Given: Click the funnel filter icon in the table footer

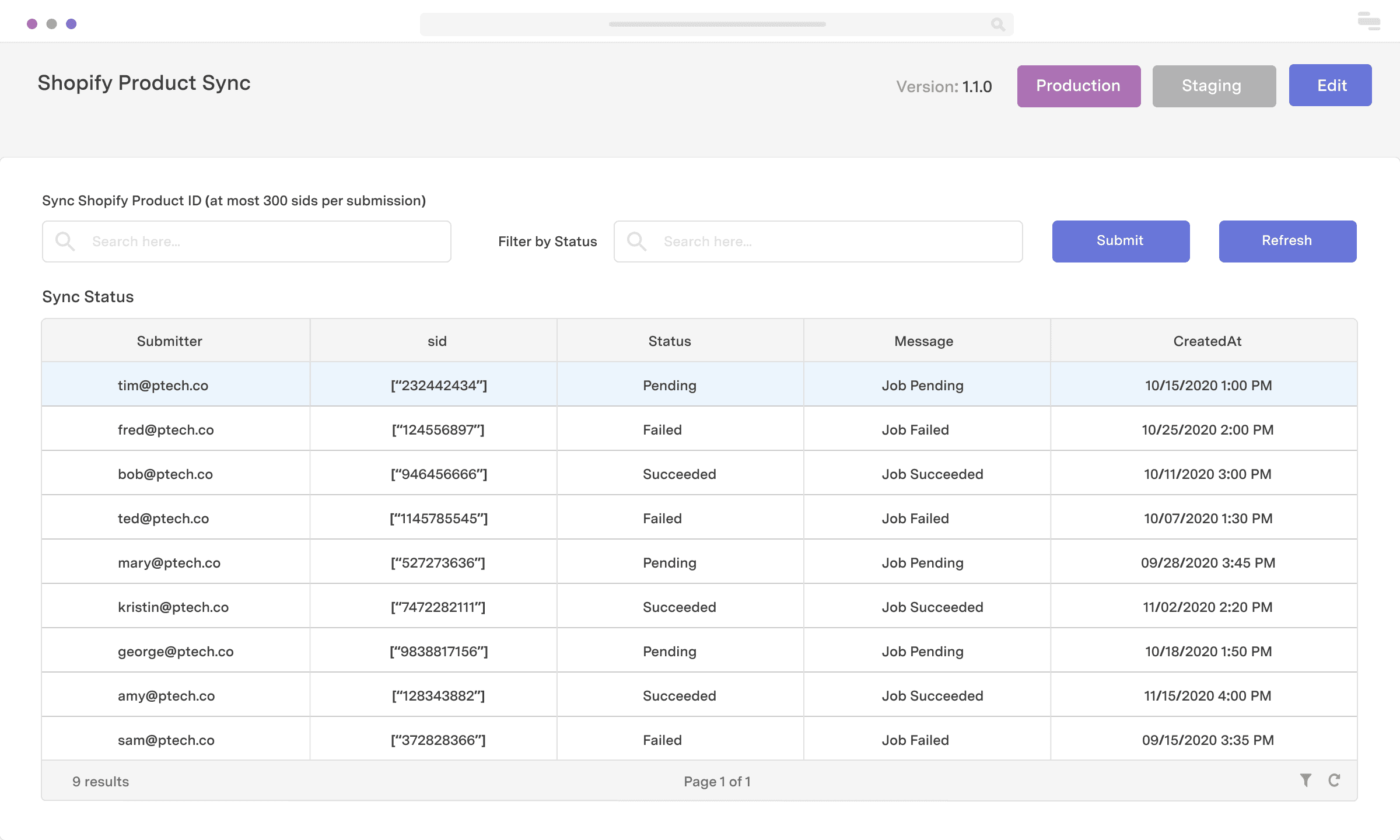Looking at the screenshot, I should pos(1307,780).
